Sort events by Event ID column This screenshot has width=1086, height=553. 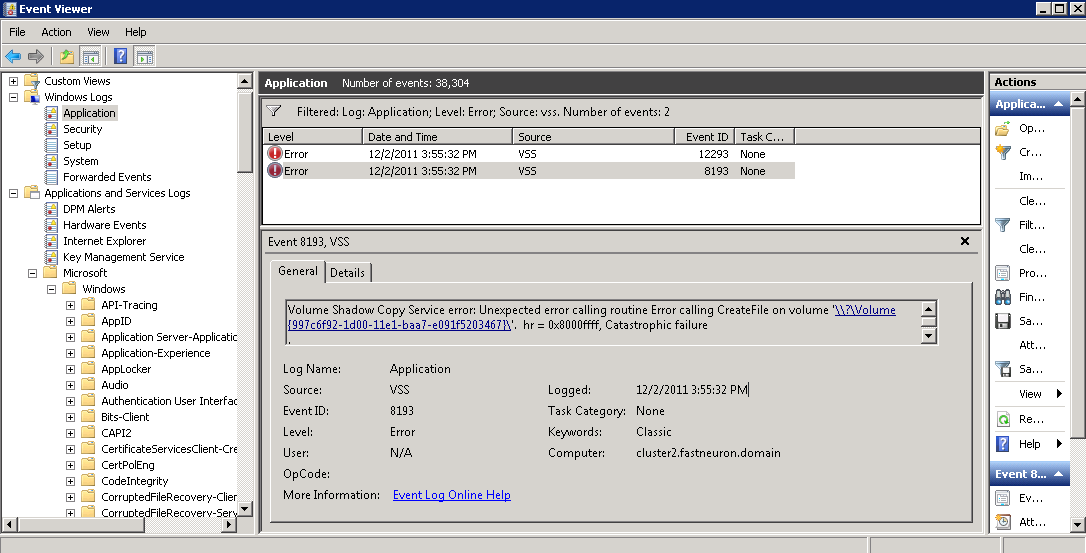pos(704,137)
